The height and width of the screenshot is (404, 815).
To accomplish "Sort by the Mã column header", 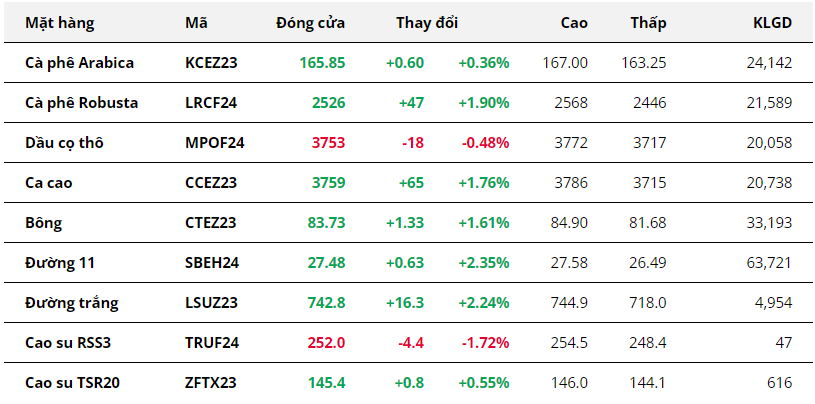I will tap(196, 23).
